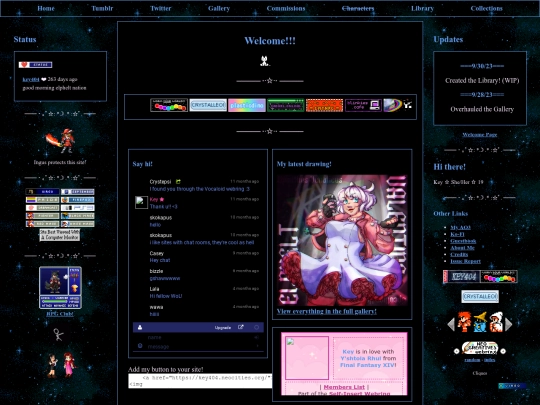Open the Commissions nav item
The image size is (540, 405).
click(286, 8)
